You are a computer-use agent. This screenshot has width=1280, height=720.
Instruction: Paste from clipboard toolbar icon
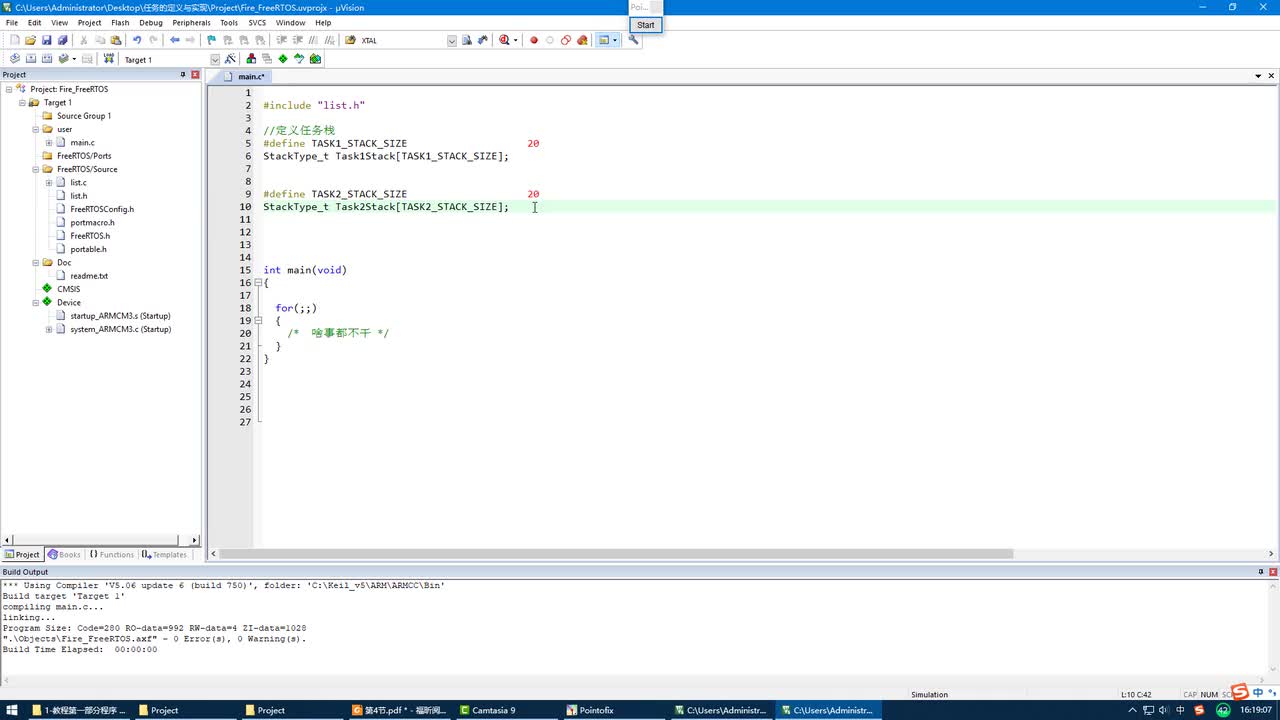[x=116, y=40]
